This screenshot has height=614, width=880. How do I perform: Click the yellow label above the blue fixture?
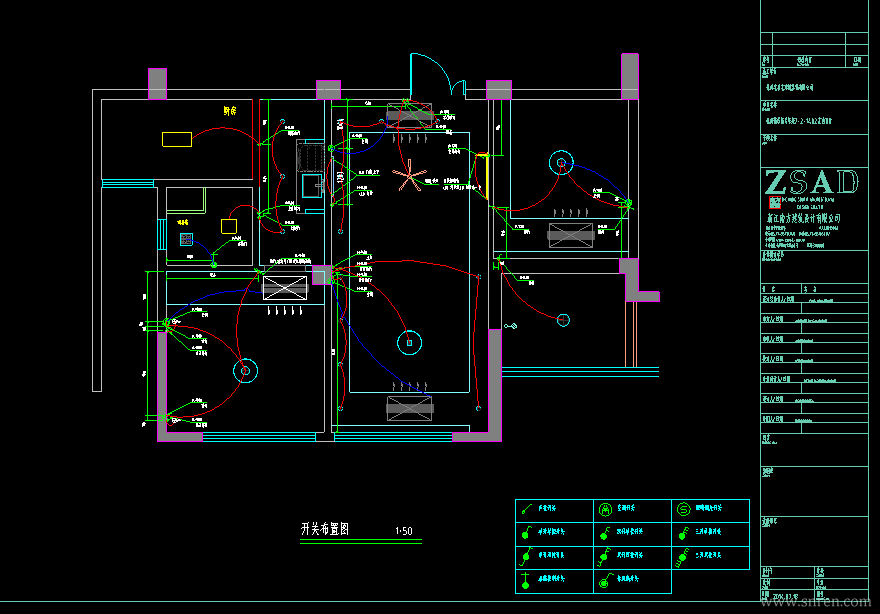(x=183, y=222)
